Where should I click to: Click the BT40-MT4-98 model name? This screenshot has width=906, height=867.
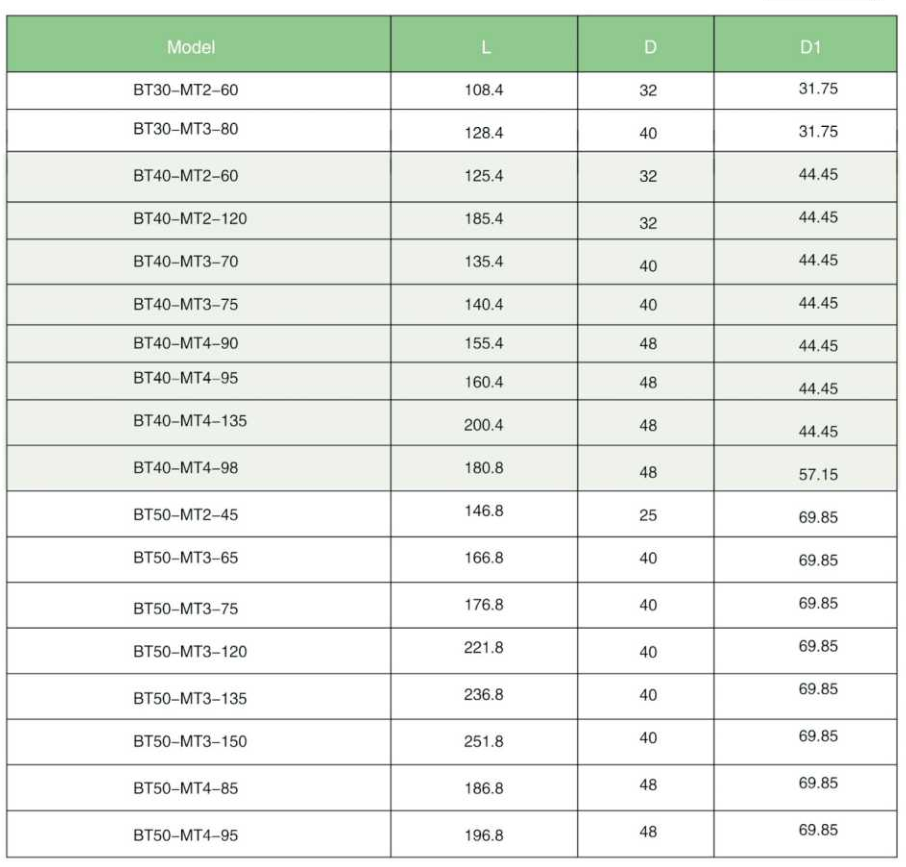(x=186, y=468)
